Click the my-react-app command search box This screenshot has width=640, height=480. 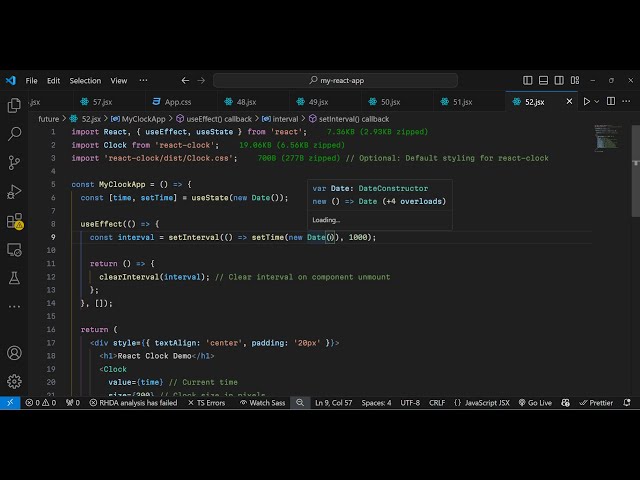click(342, 80)
